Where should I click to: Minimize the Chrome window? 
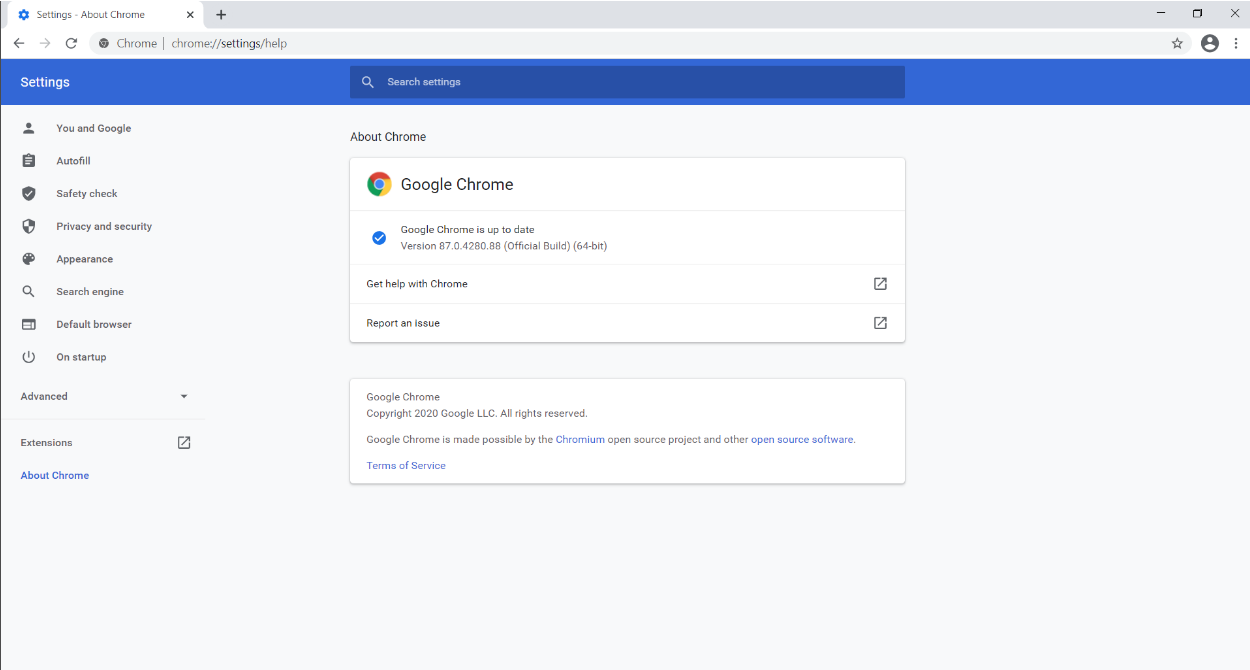[1161, 14]
